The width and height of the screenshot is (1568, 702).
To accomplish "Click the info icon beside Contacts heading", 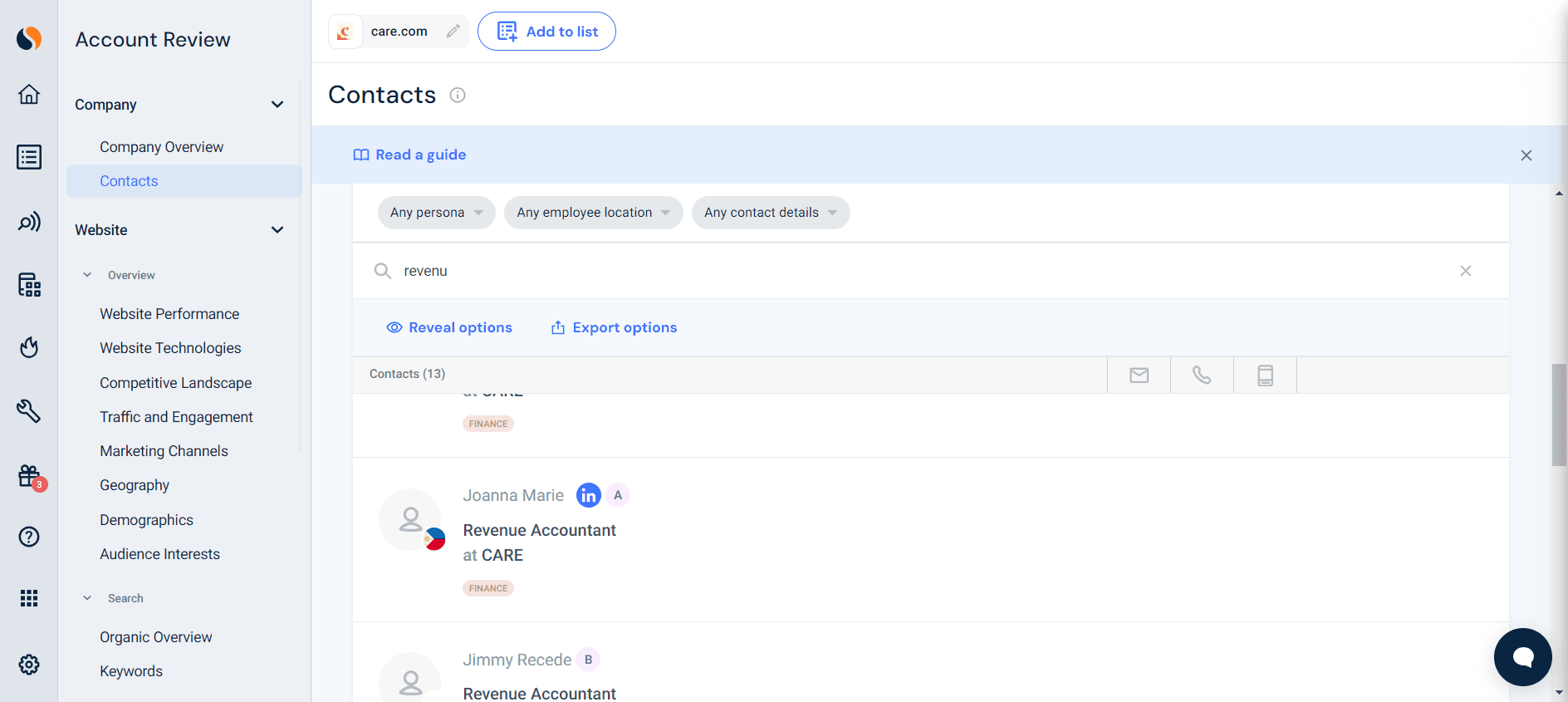I will [458, 95].
